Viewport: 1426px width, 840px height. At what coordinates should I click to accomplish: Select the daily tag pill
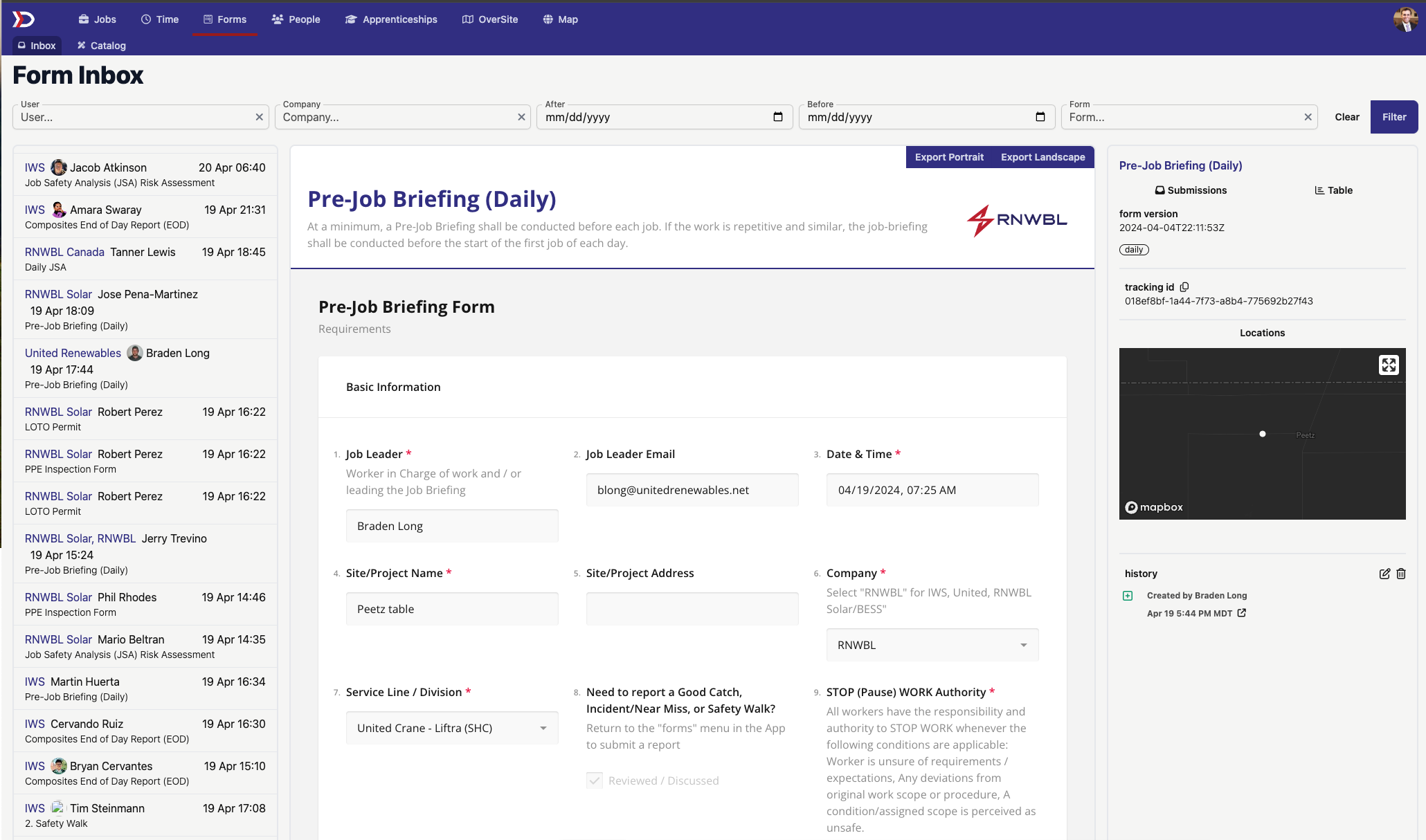click(x=1133, y=250)
